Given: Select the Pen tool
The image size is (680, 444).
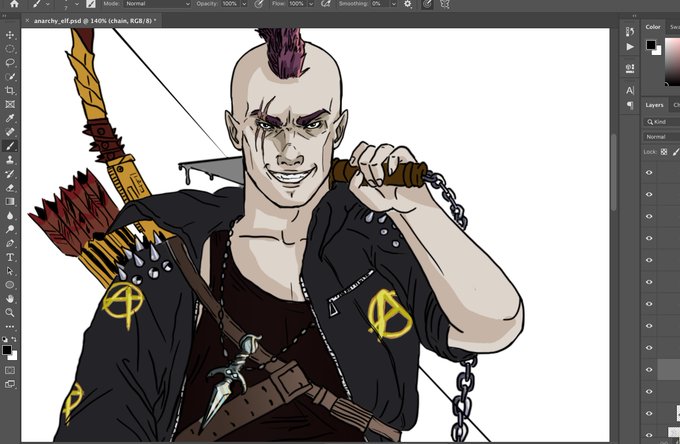Looking at the screenshot, I should point(10,243).
